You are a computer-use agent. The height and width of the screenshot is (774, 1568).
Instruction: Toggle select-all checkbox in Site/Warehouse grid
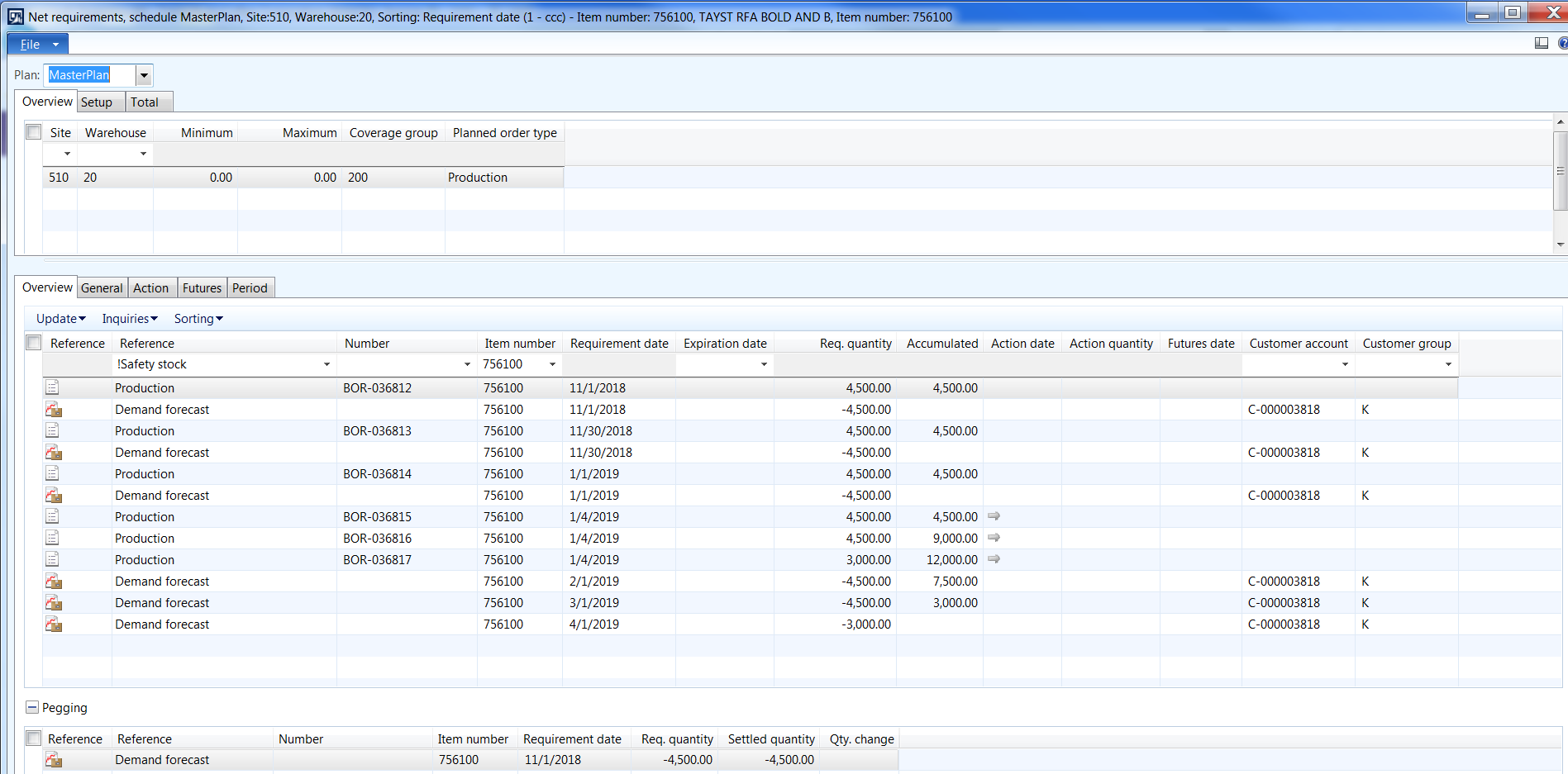click(x=34, y=132)
